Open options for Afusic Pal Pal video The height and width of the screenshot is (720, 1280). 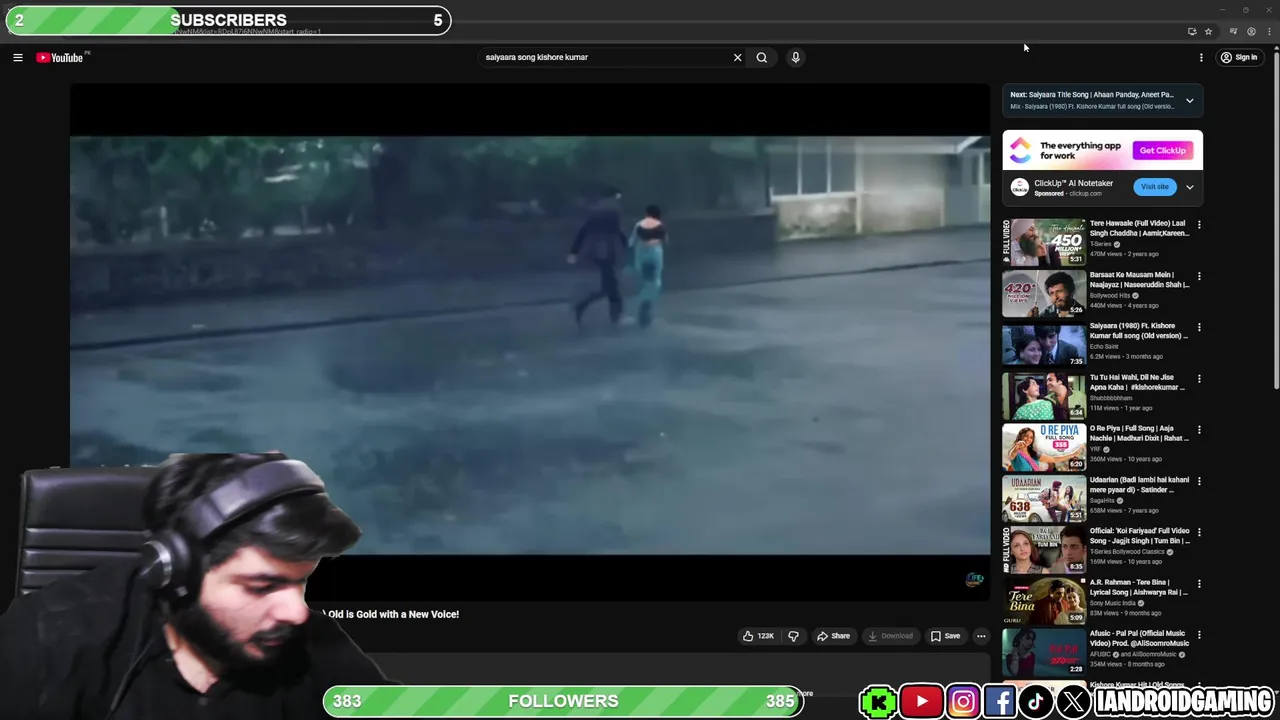point(1199,635)
